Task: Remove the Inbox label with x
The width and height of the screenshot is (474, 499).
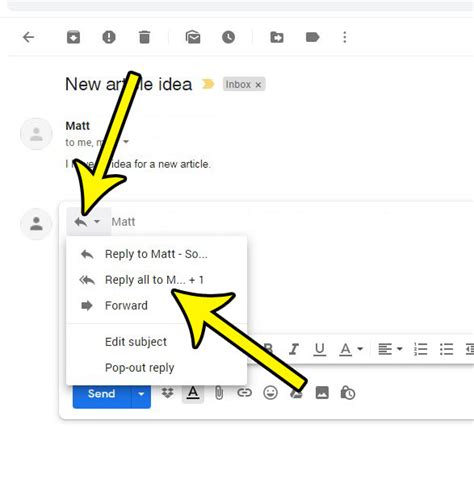Action: pyautogui.click(x=258, y=85)
